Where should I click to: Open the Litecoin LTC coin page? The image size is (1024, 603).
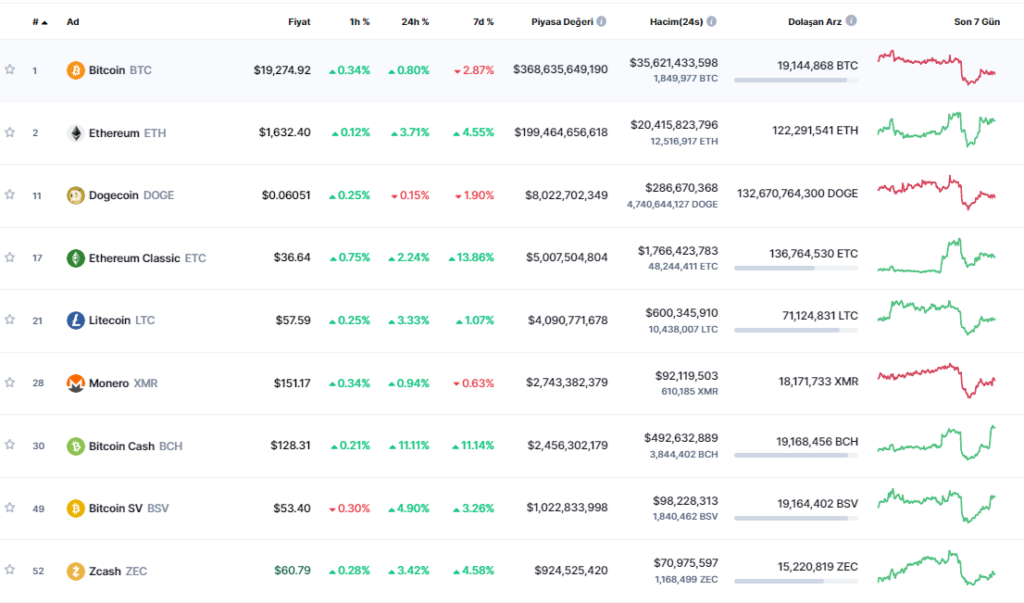pos(121,320)
